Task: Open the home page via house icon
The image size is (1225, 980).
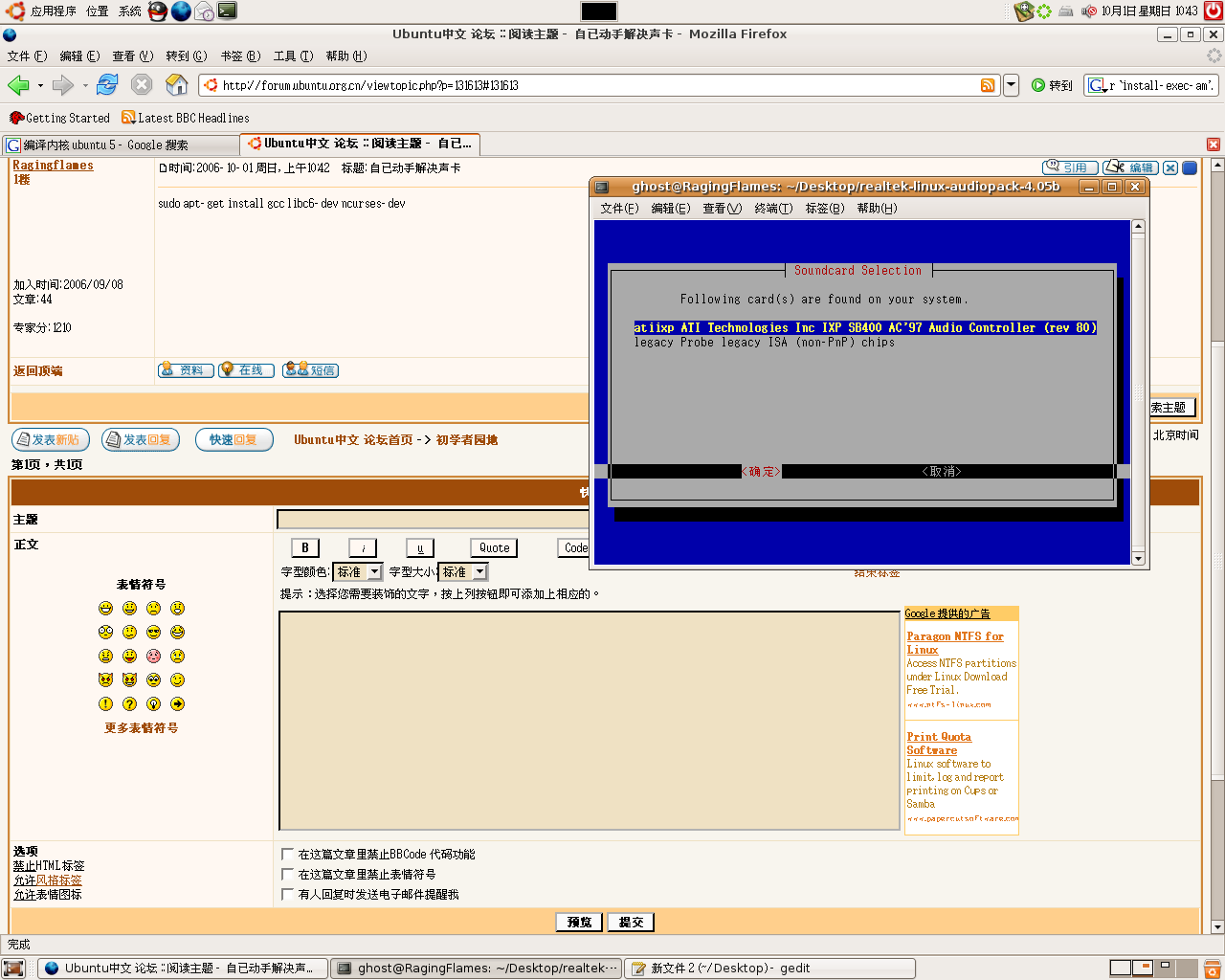Action: click(x=177, y=85)
